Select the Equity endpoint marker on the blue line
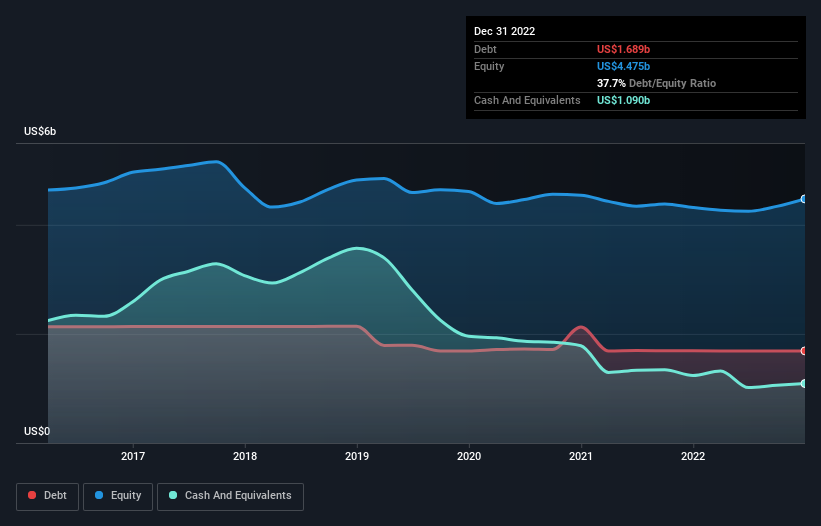This screenshot has height=526, width=821. 804,199
